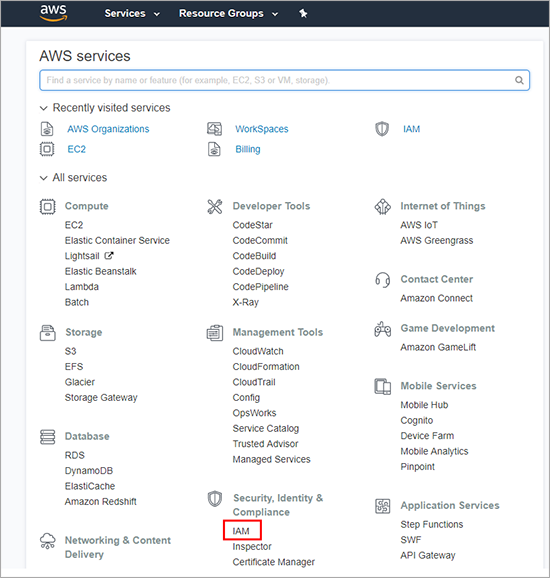550x578 pixels.
Task: Click the Developer Tools wrench icon
Action: click(215, 206)
